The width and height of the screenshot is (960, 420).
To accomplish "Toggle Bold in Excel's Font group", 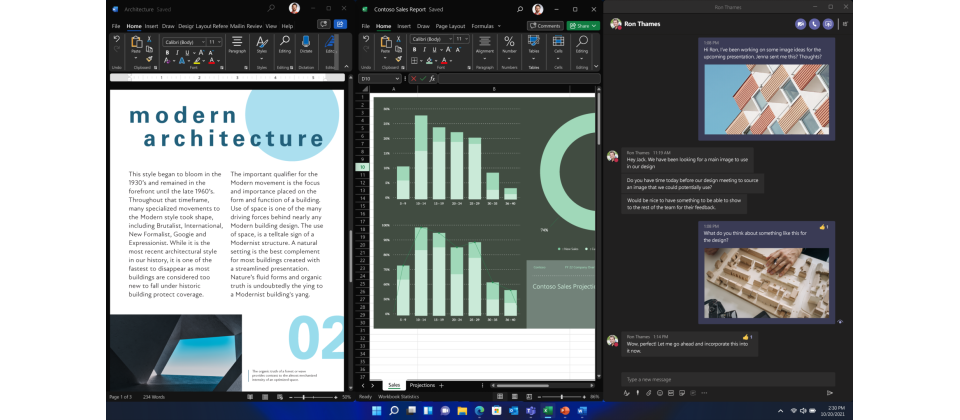I will pyautogui.click(x=414, y=50).
